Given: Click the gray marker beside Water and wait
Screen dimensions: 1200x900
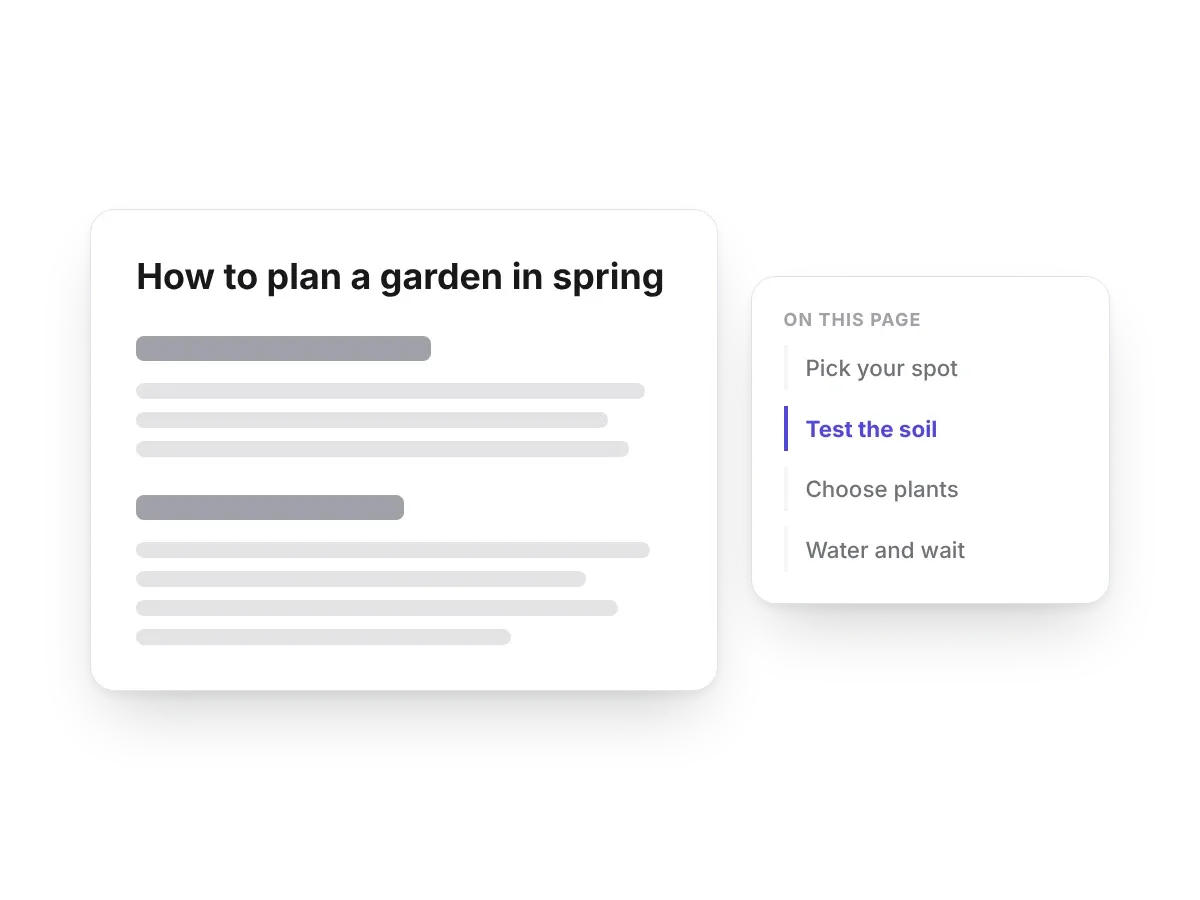Looking at the screenshot, I should (786, 550).
